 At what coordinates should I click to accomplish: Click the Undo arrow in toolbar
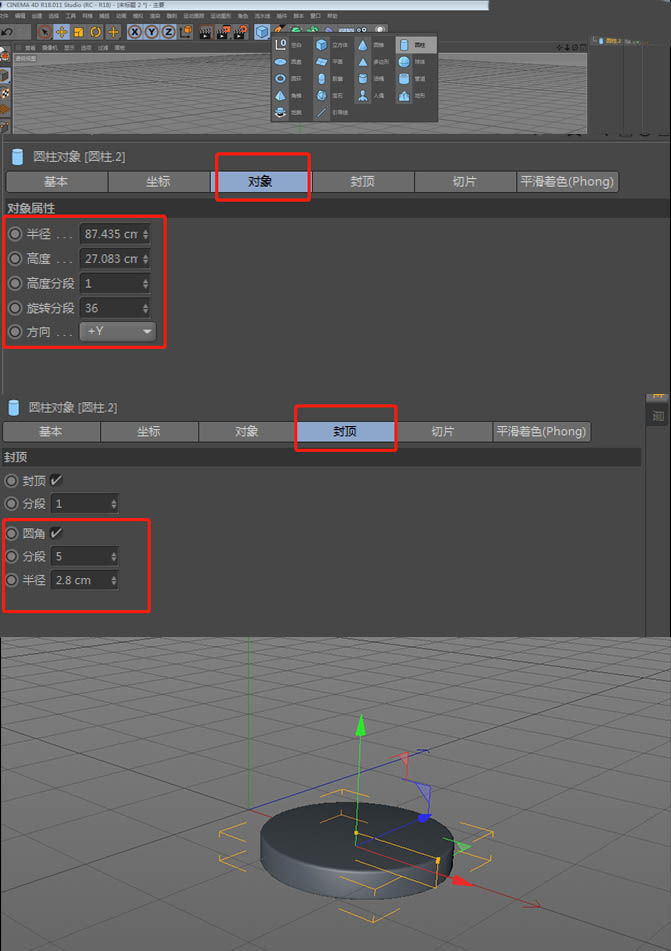click(x=7, y=32)
